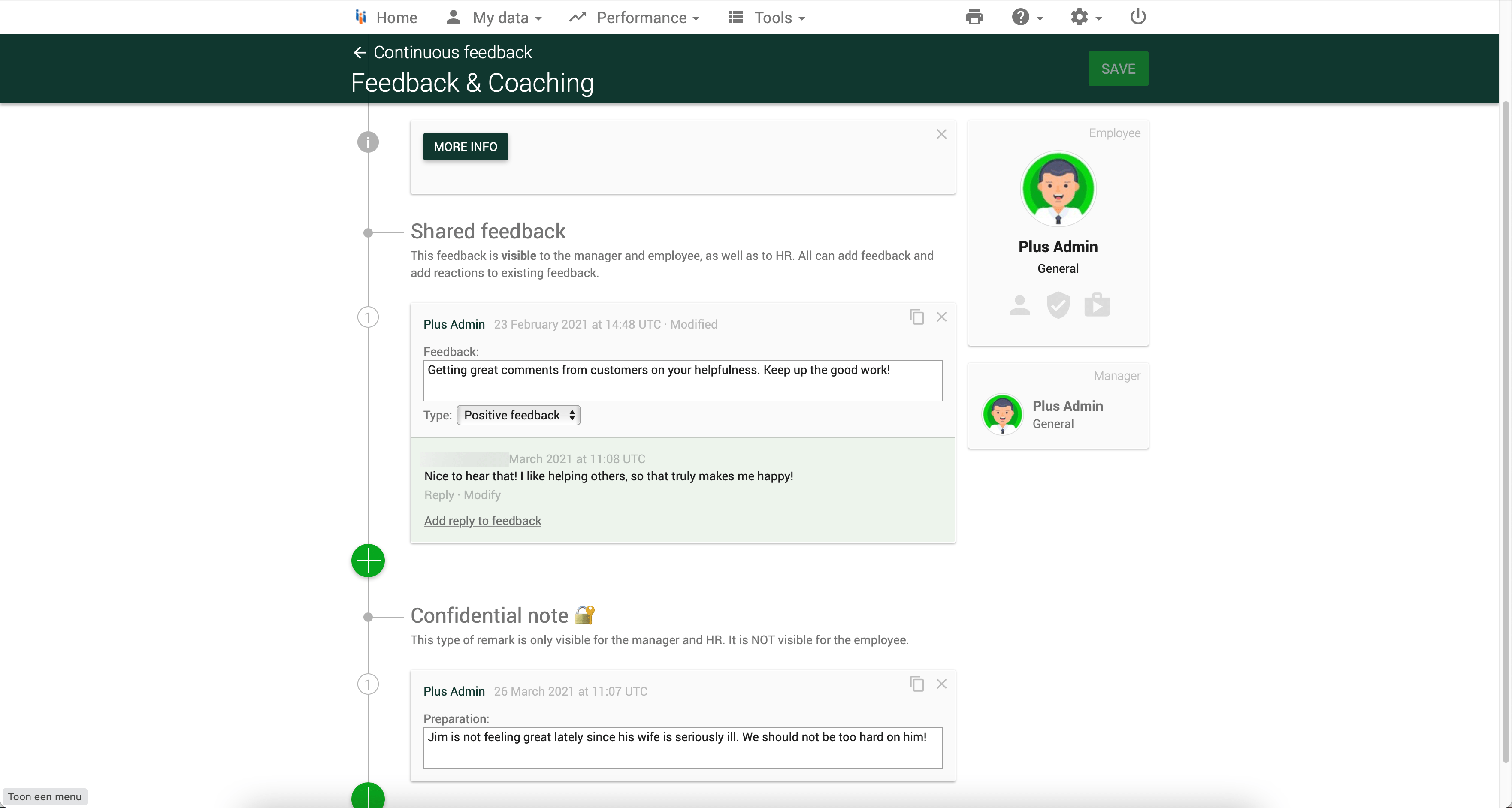Image resolution: width=1512 pixels, height=808 pixels.
Task: Click the power logout icon
Action: (1137, 16)
